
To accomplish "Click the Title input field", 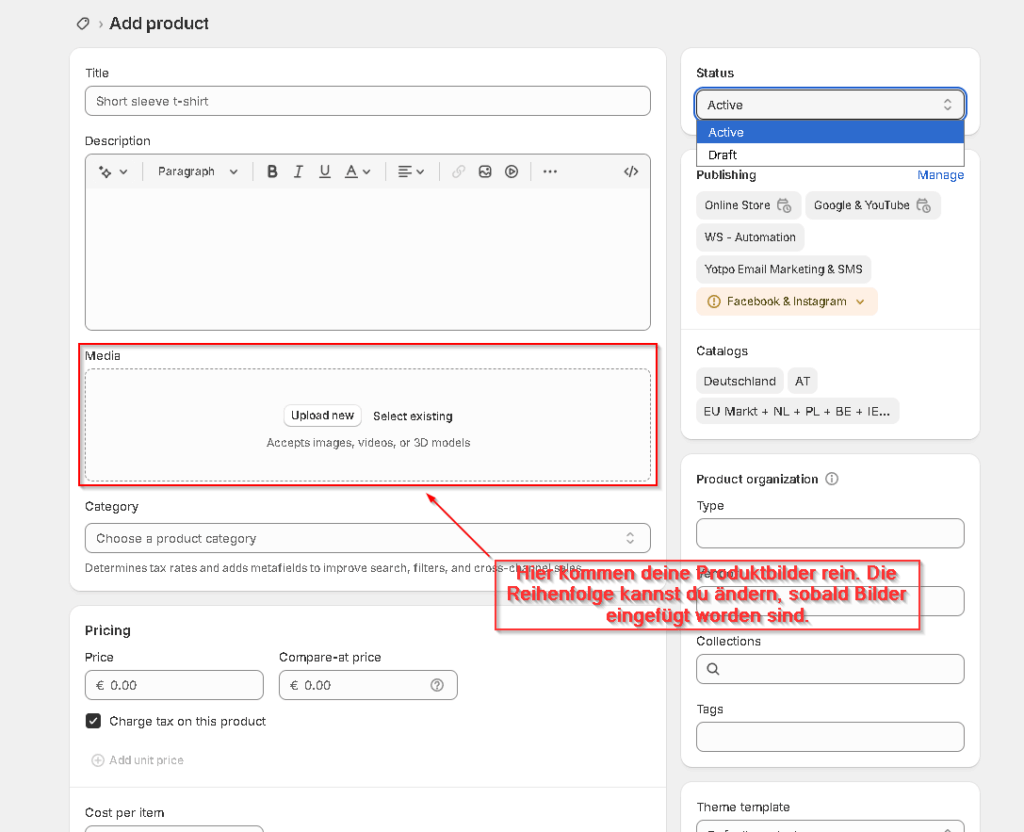I will tap(368, 101).
